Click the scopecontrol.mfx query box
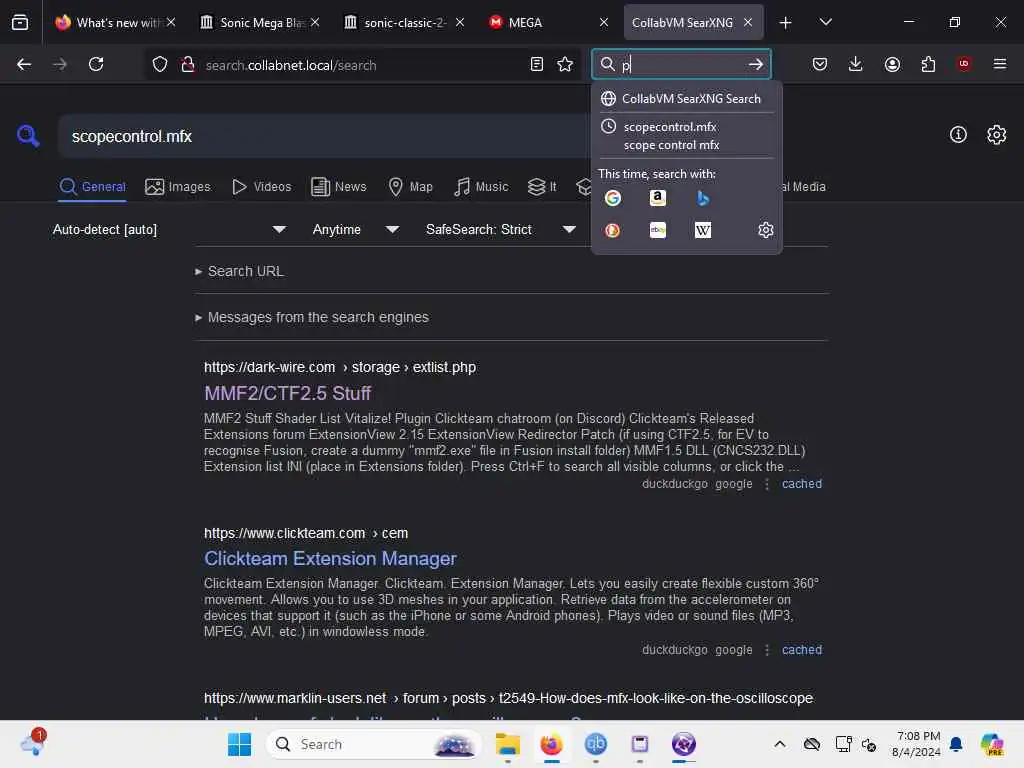Image resolution: width=1024 pixels, height=768 pixels. click(324, 136)
